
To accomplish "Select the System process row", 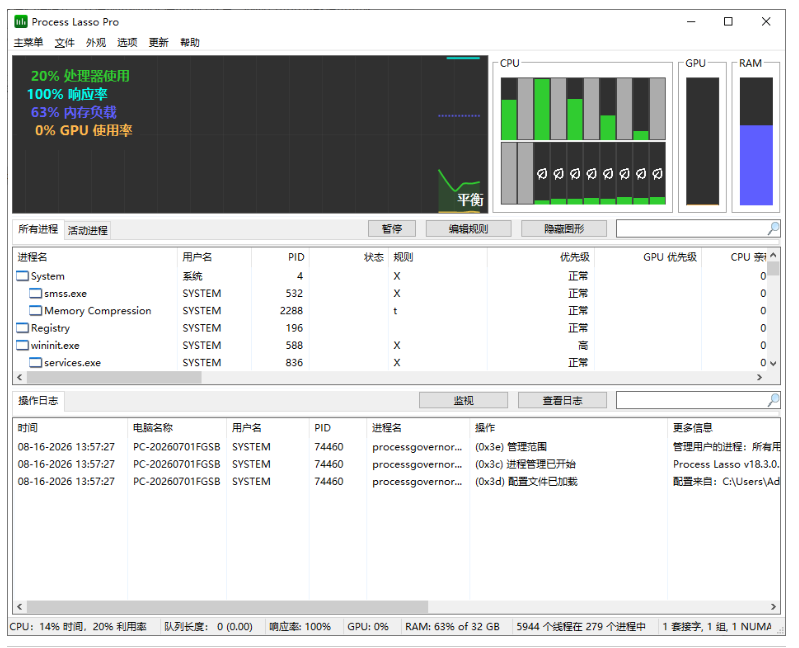I will 390,276.
